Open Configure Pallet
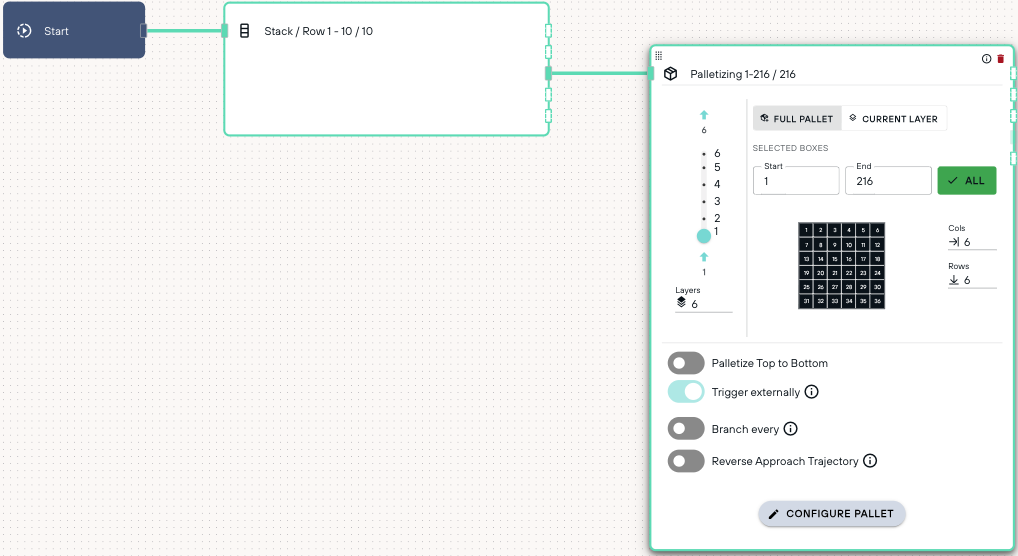 tap(832, 514)
